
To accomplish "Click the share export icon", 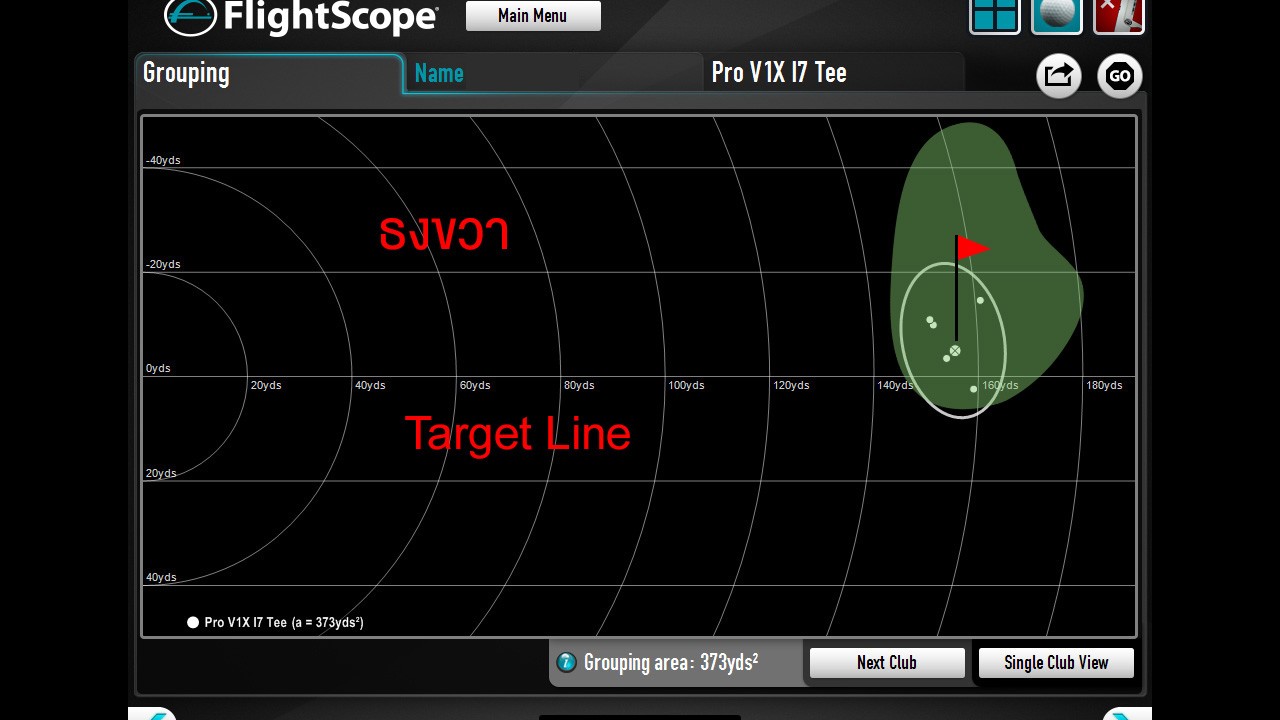I will 1059,76.
